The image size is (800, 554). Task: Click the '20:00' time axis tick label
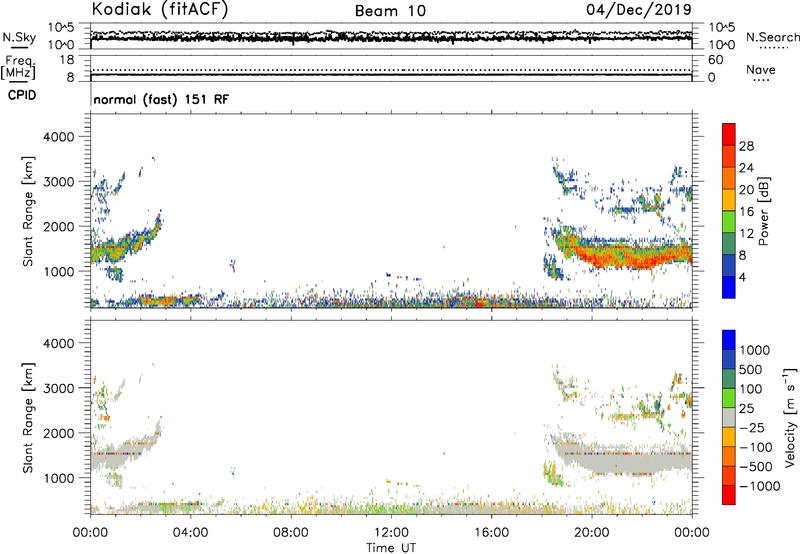coord(591,533)
